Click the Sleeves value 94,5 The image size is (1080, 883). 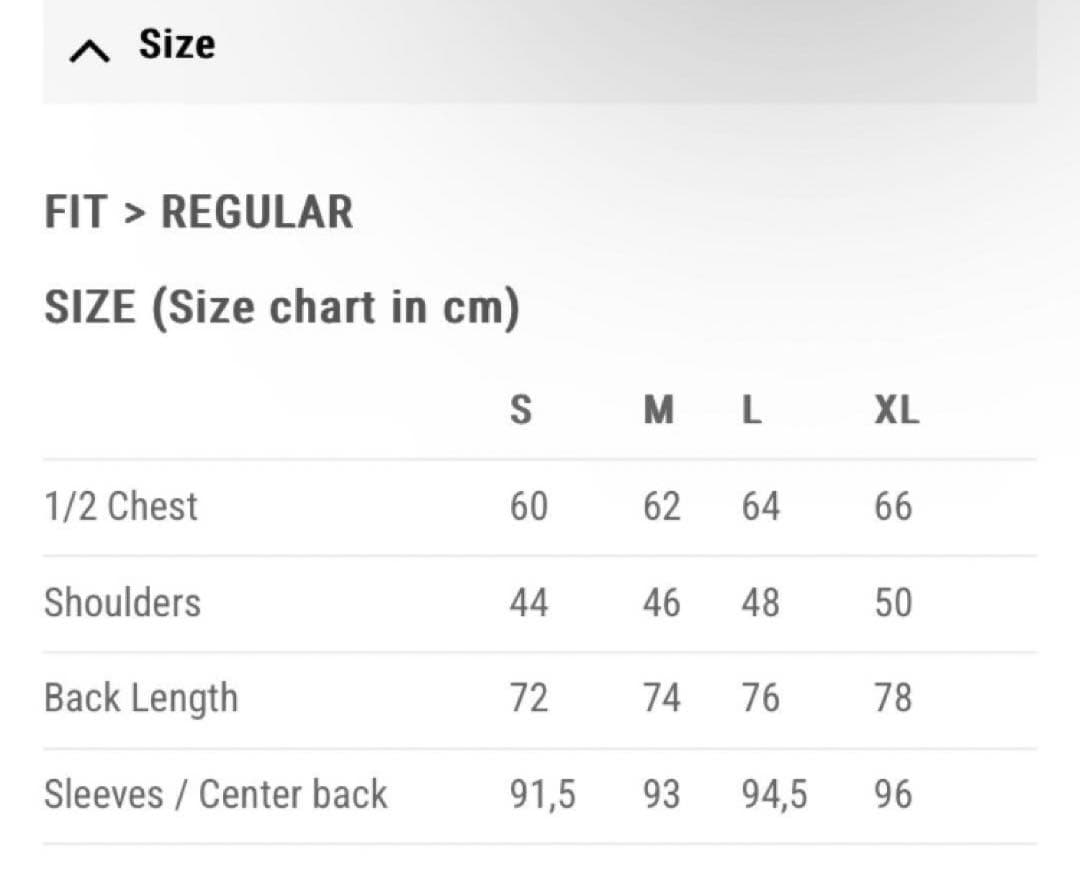(774, 794)
